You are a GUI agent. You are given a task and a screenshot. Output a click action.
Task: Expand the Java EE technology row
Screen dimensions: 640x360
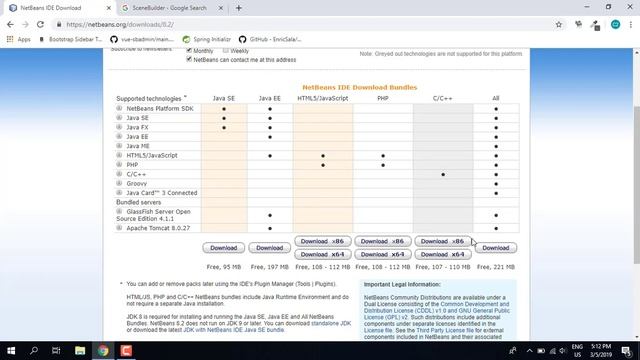(x=119, y=136)
